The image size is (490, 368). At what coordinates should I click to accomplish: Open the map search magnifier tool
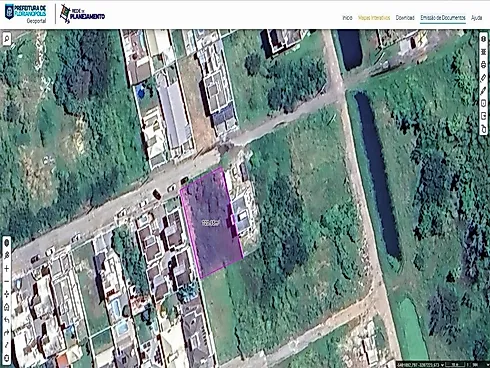(6, 39)
